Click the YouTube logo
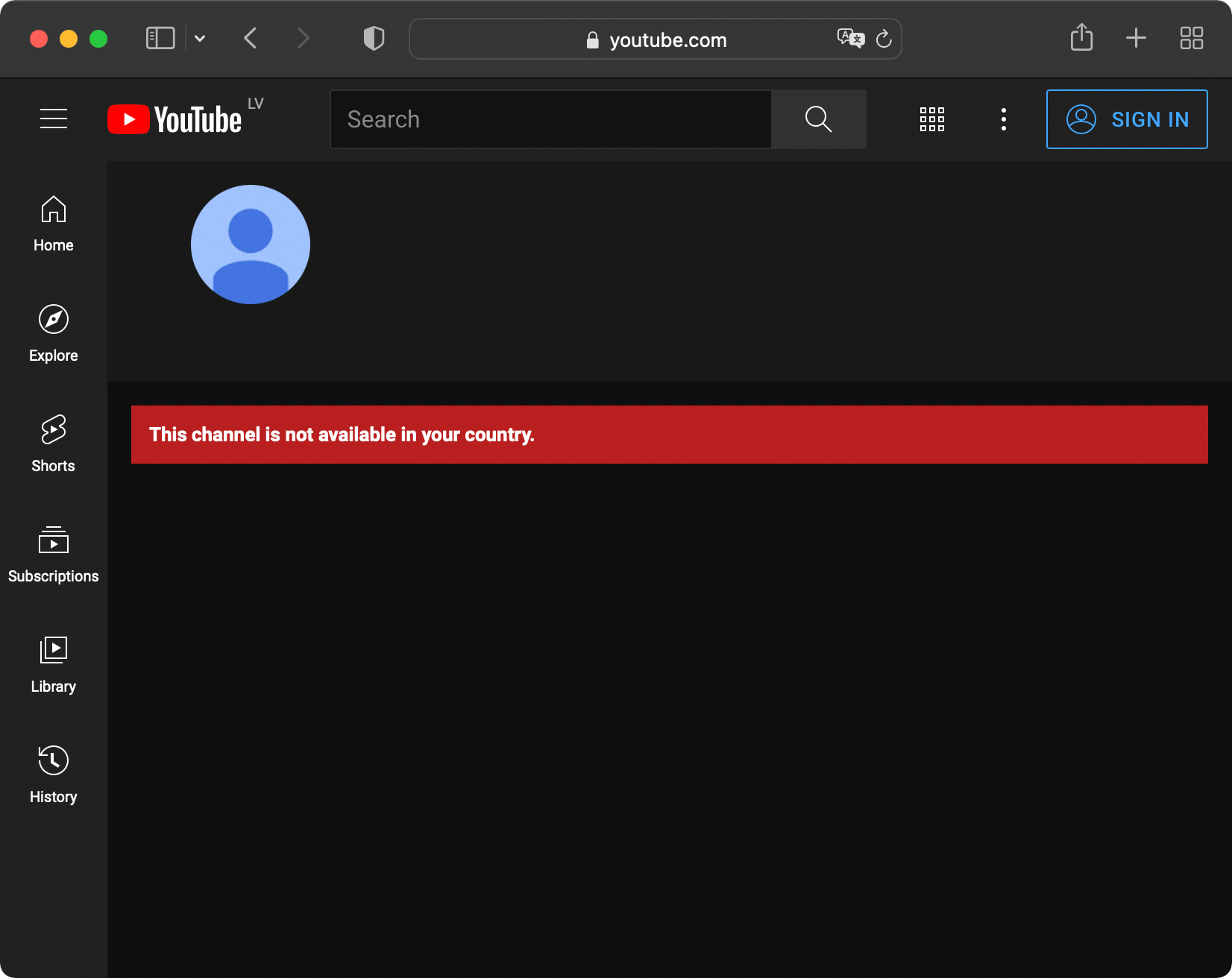The image size is (1232, 978). [175, 119]
